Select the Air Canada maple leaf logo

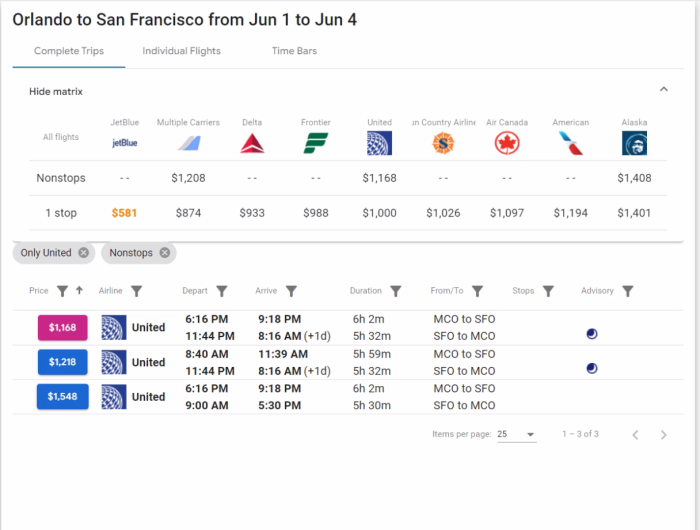tap(507, 143)
